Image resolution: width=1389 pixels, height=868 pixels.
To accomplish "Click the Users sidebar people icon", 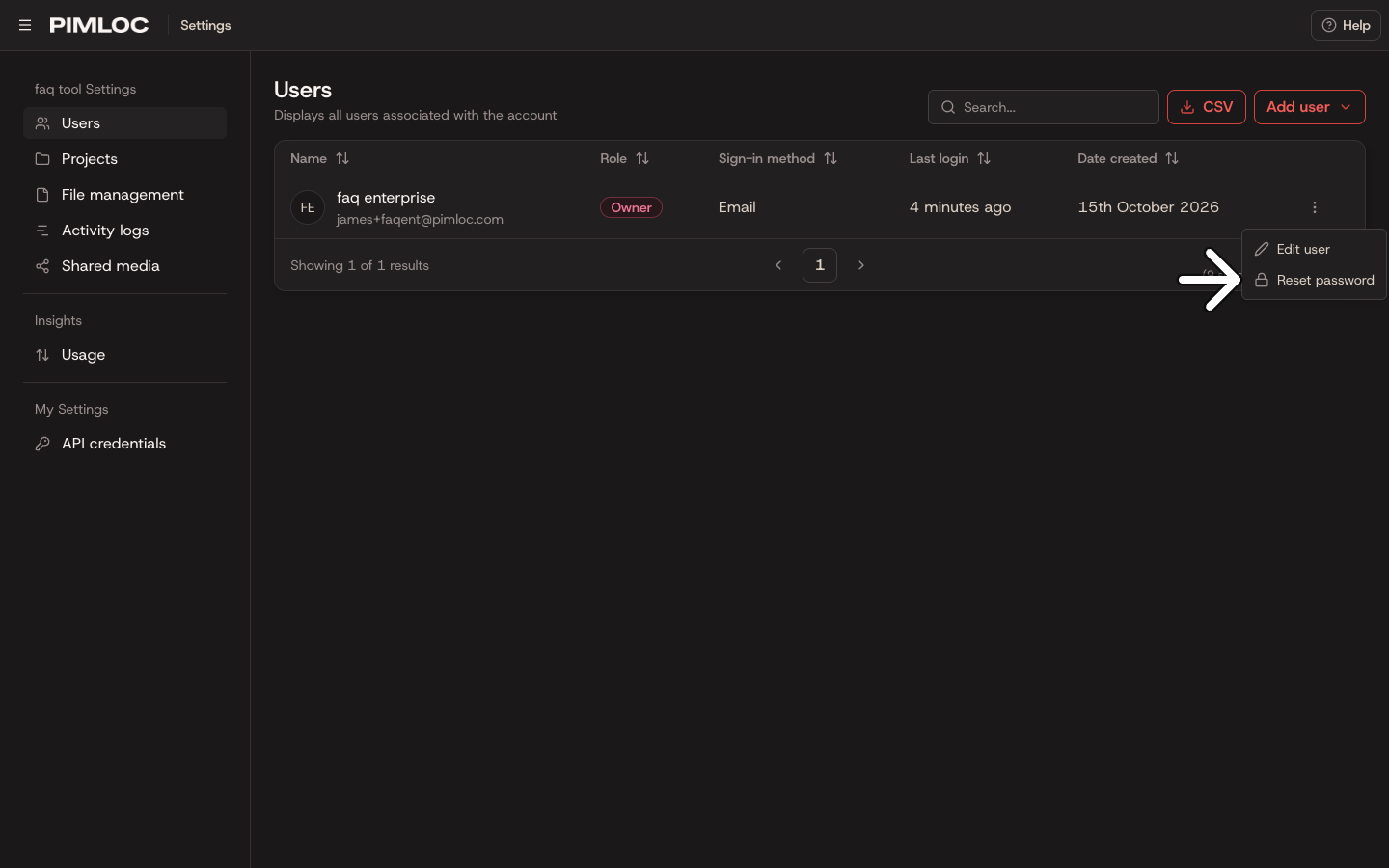I will tap(42, 123).
